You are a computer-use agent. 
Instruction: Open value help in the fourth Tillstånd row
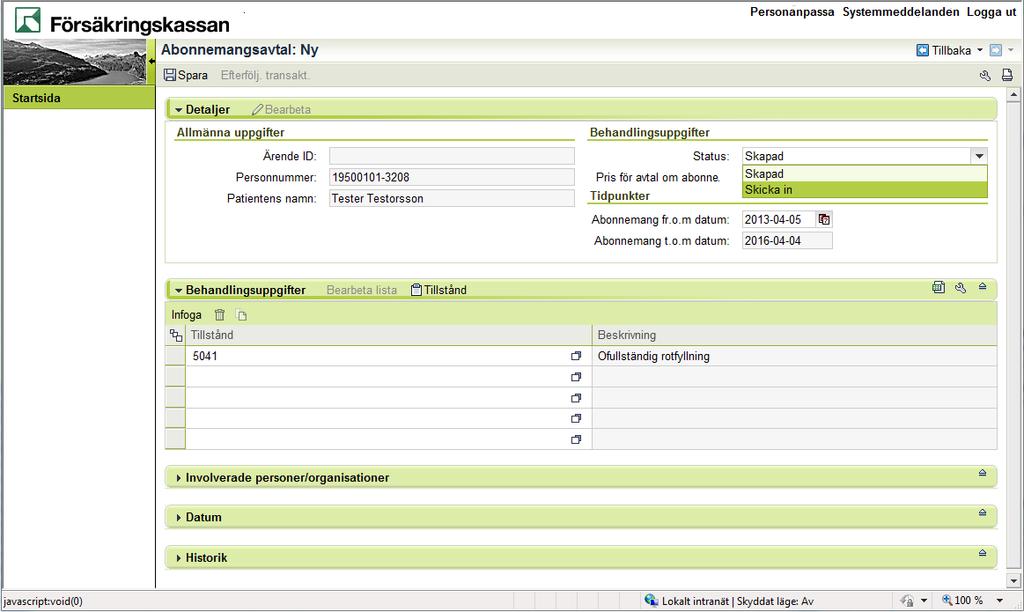pyautogui.click(x=576, y=418)
